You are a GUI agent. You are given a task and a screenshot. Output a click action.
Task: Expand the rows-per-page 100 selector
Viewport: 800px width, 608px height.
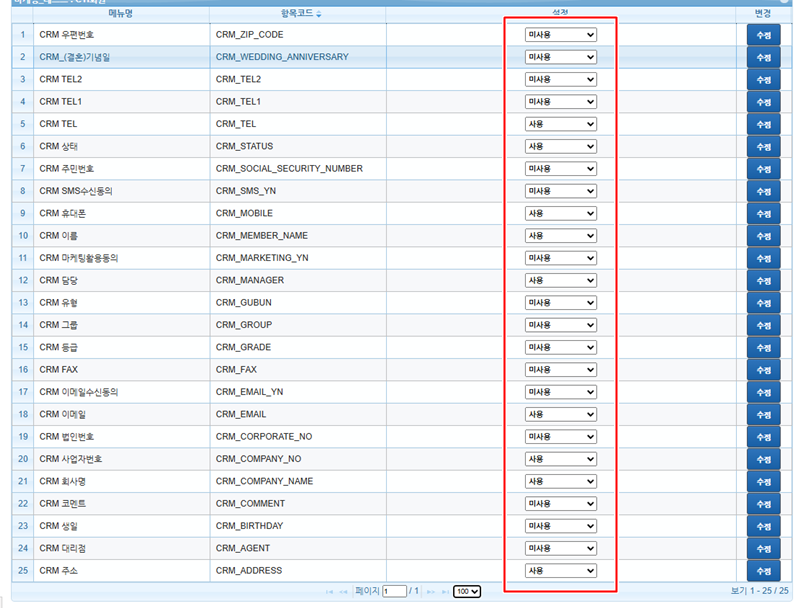point(467,592)
